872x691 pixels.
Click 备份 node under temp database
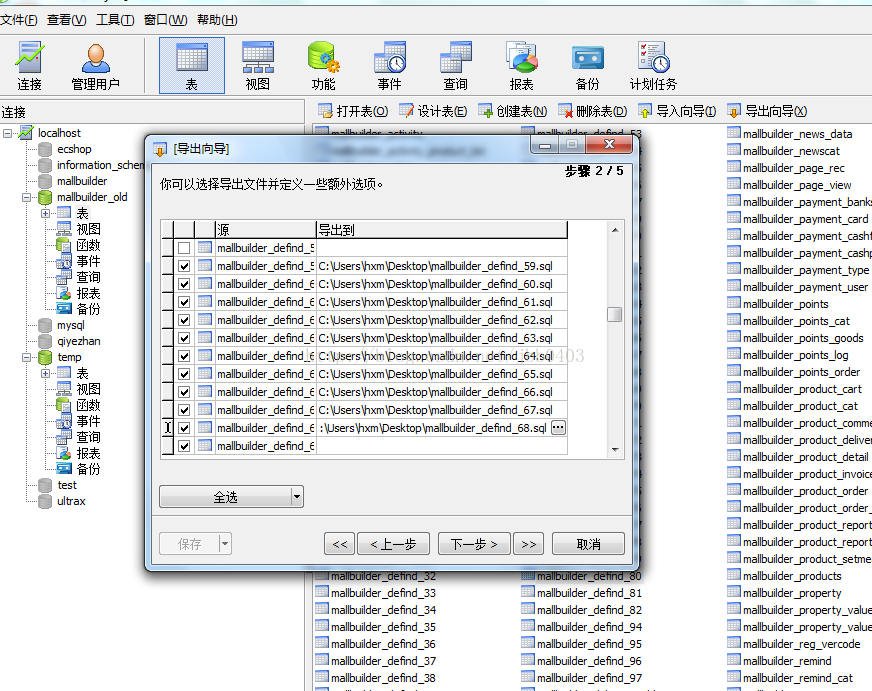click(88, 469)
